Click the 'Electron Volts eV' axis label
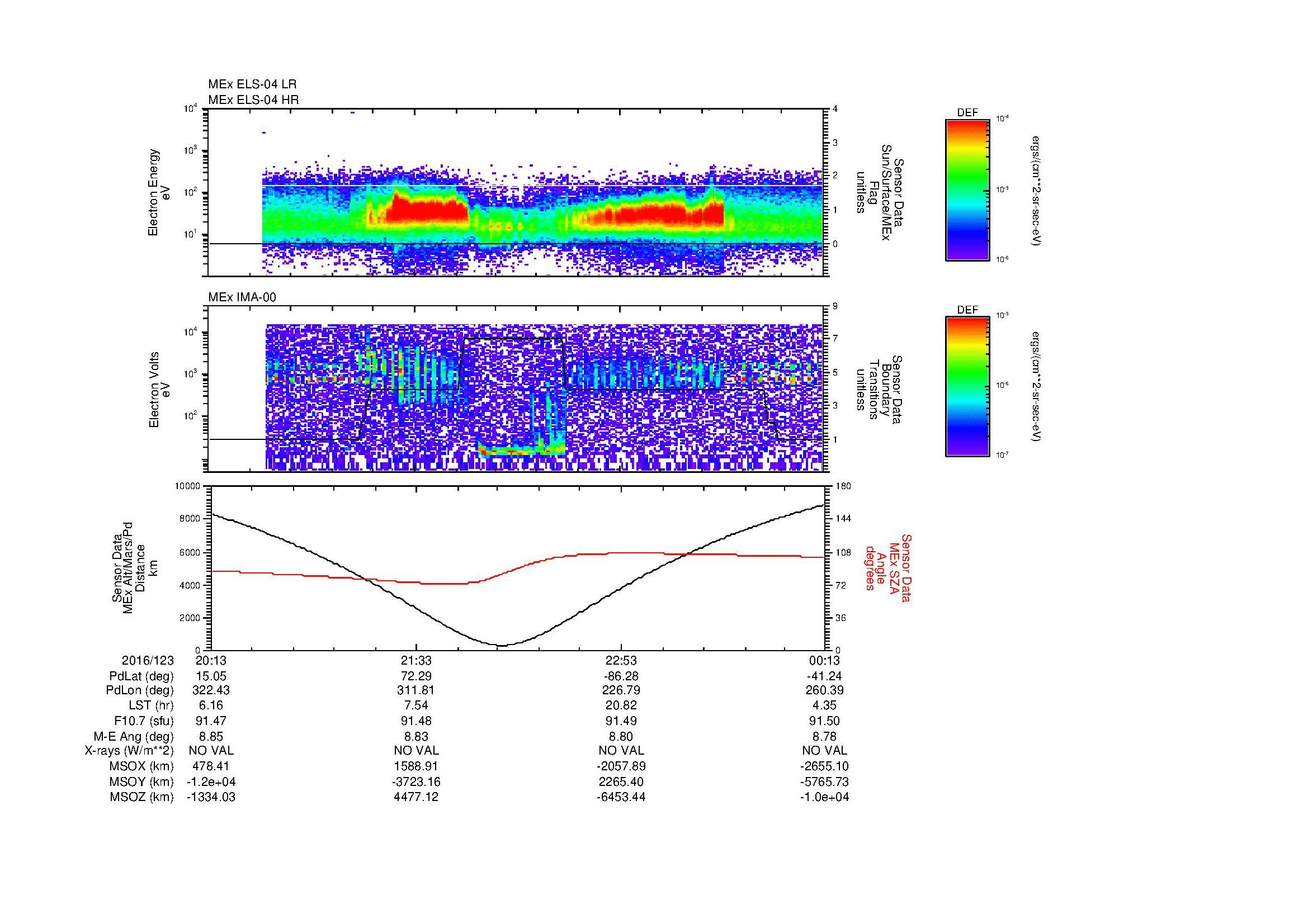The image size is (1308, 924). tap(159, 390)
